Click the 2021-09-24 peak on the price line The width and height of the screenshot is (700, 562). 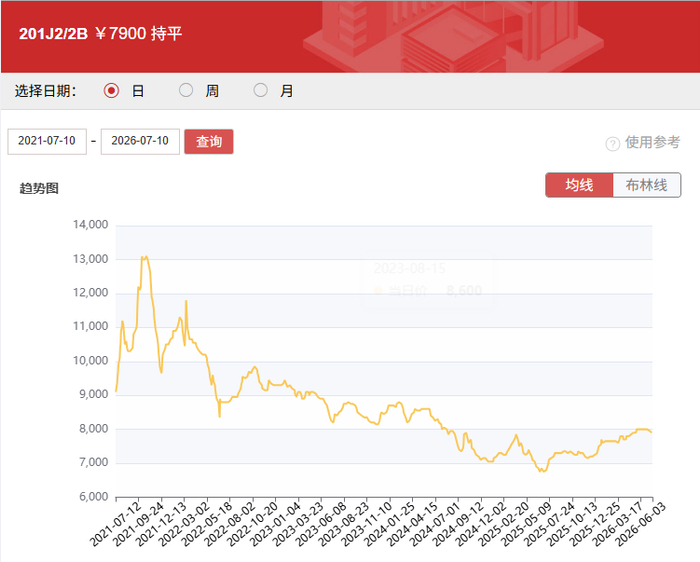(145, 257)
